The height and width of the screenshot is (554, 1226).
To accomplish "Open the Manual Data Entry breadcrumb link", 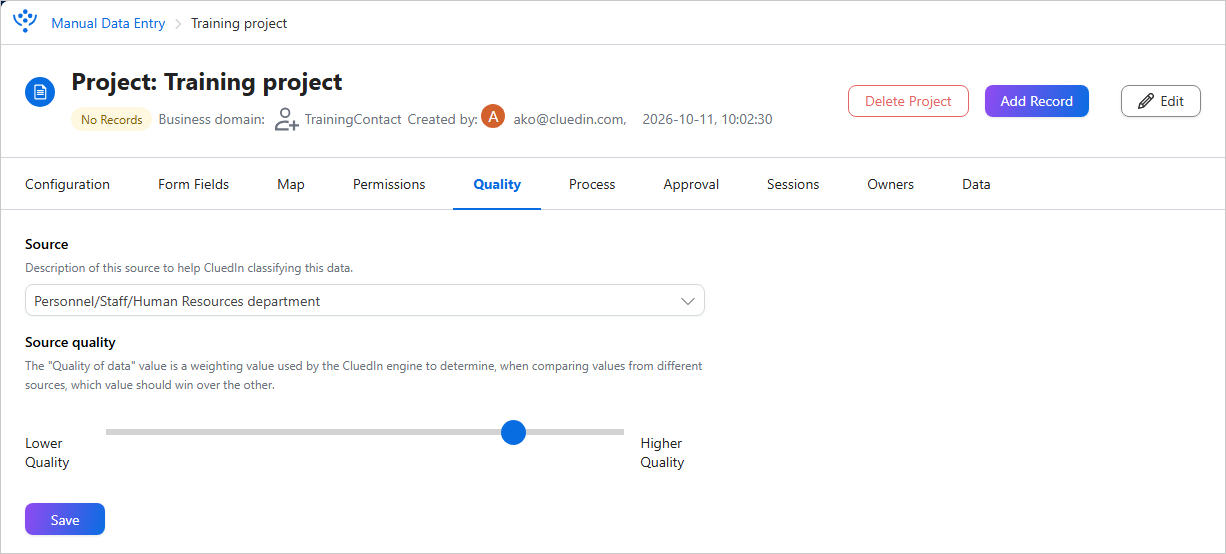I will tap(108, 23).
